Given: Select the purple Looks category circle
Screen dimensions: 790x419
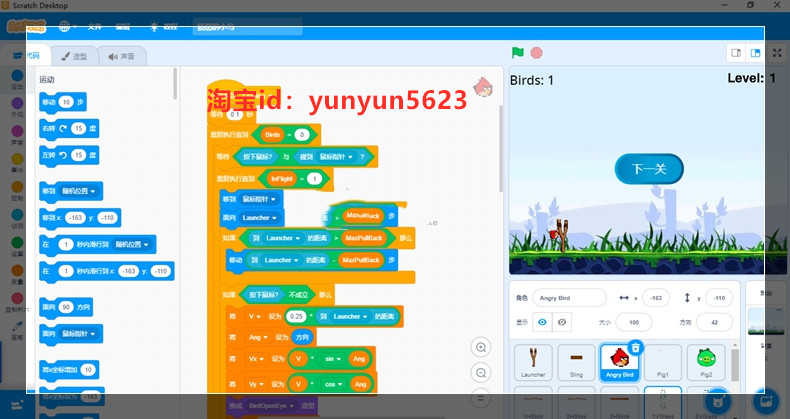Looking at the screenshot, I should (x=17, y=103).
